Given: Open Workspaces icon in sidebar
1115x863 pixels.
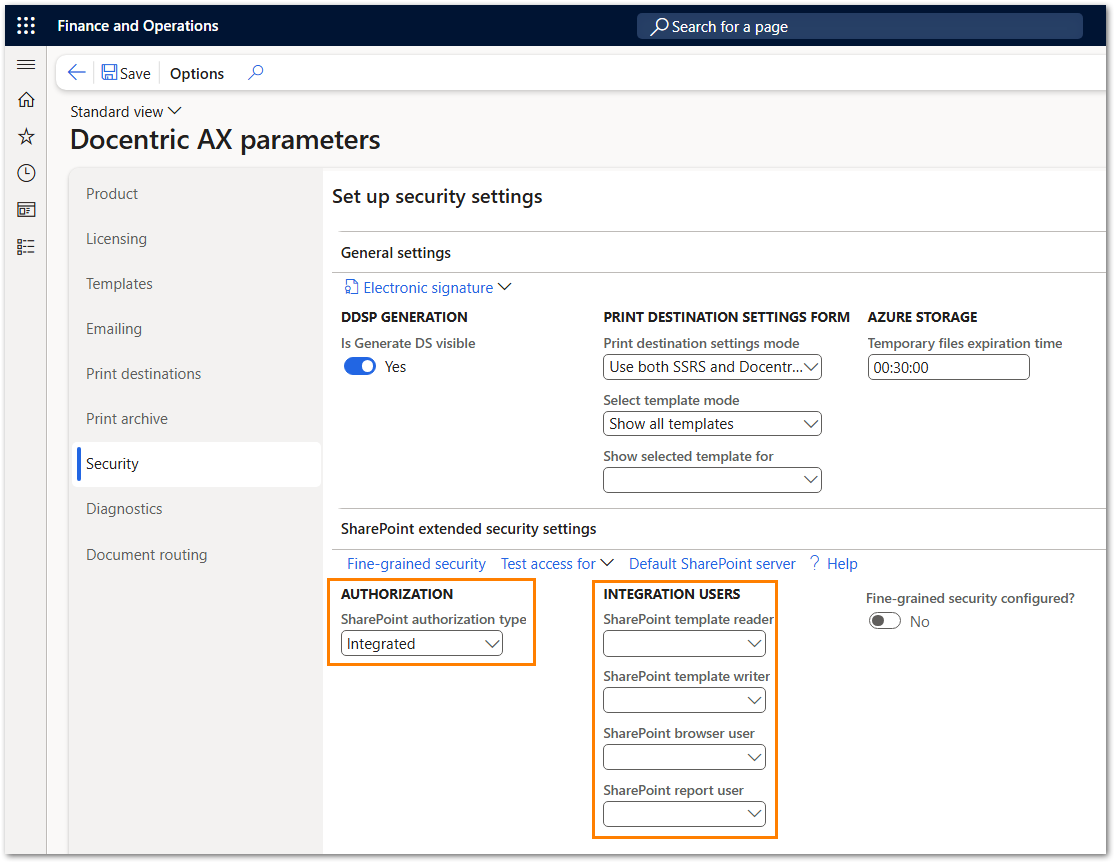Looking at the screenshot, I should (26, 209).
